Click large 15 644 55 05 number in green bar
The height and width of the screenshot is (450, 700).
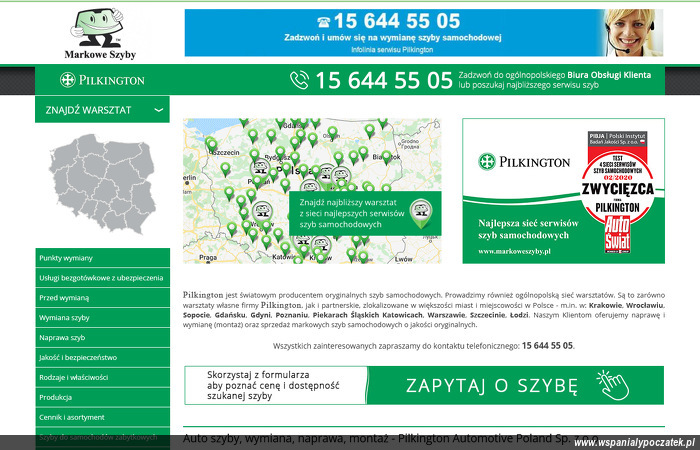coord(384,81)
